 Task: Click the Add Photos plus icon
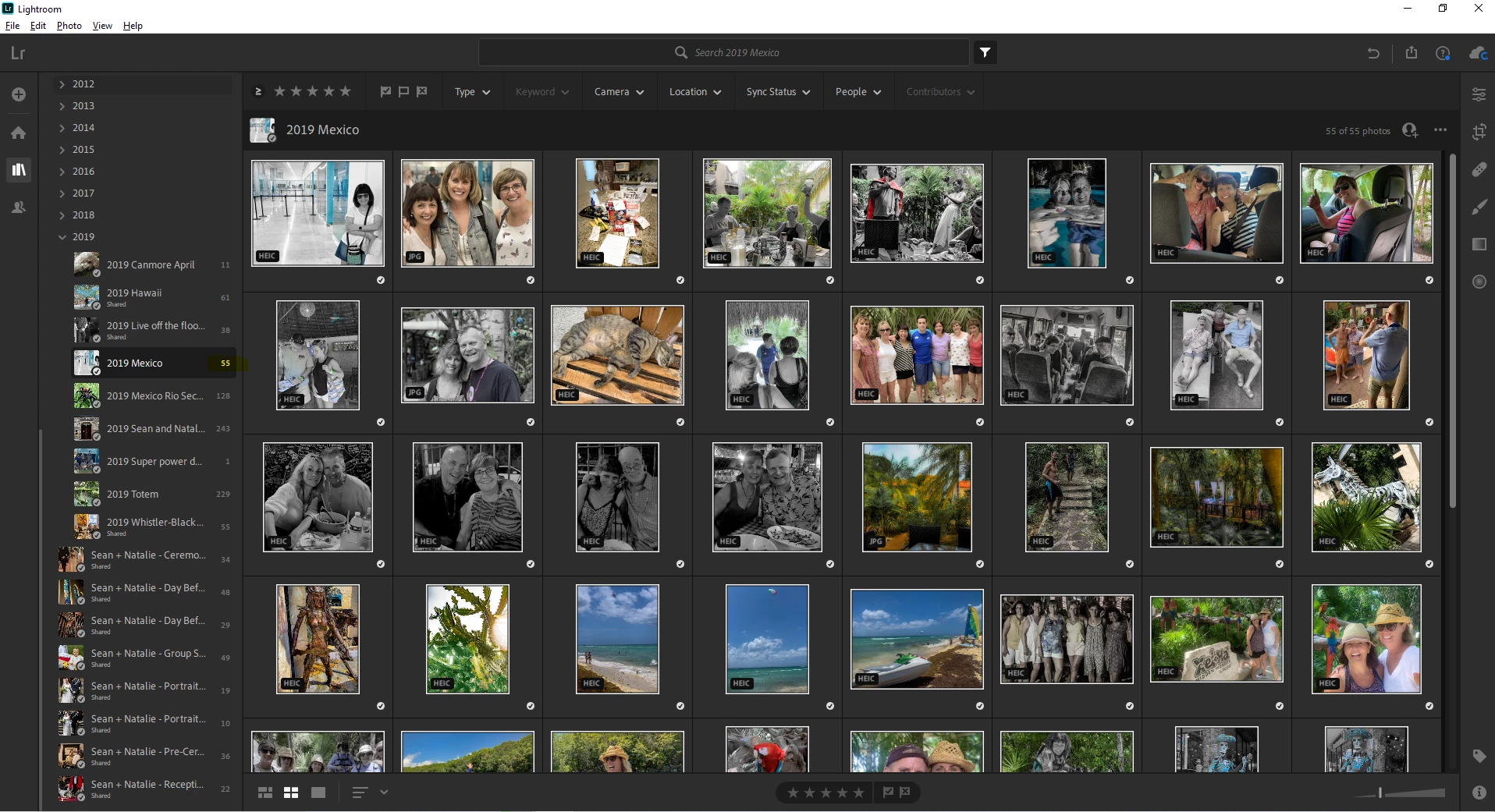19,94
